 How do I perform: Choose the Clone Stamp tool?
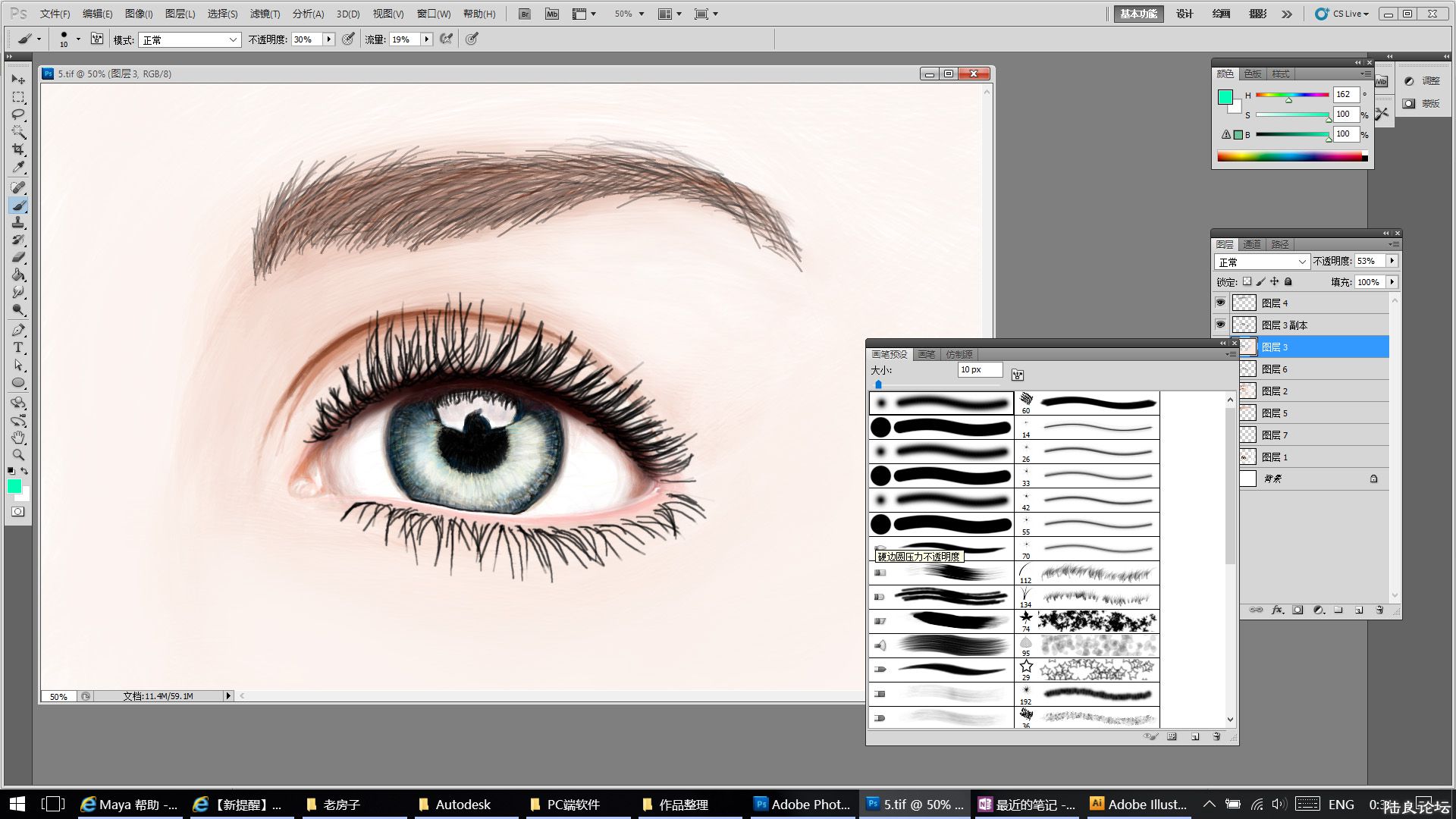coord(18,223)
